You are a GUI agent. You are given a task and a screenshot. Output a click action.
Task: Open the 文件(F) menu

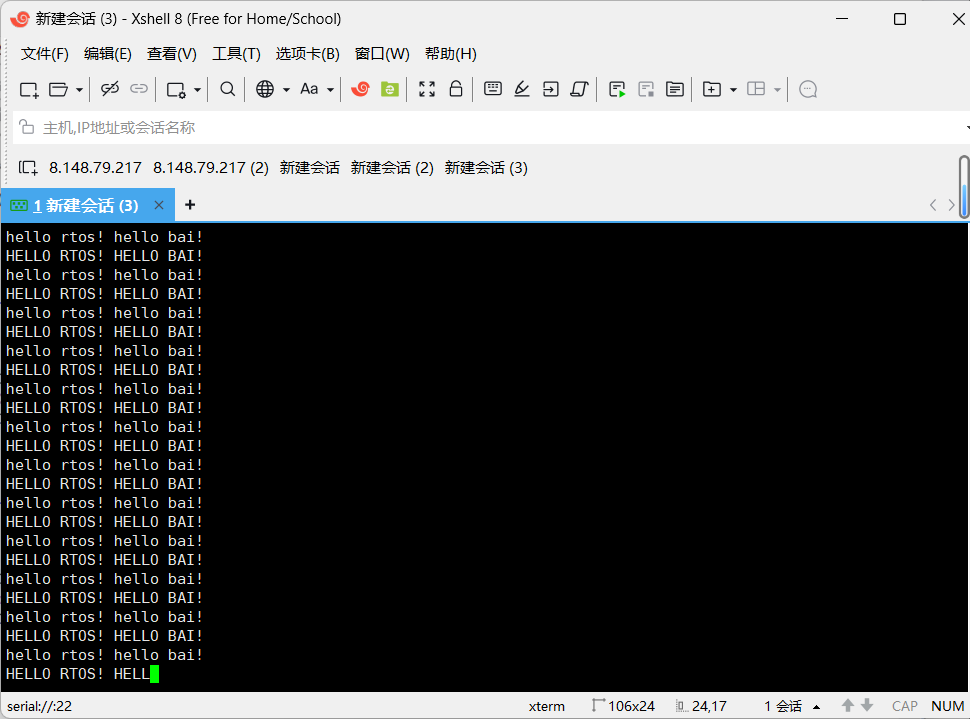tap(45, 54)
